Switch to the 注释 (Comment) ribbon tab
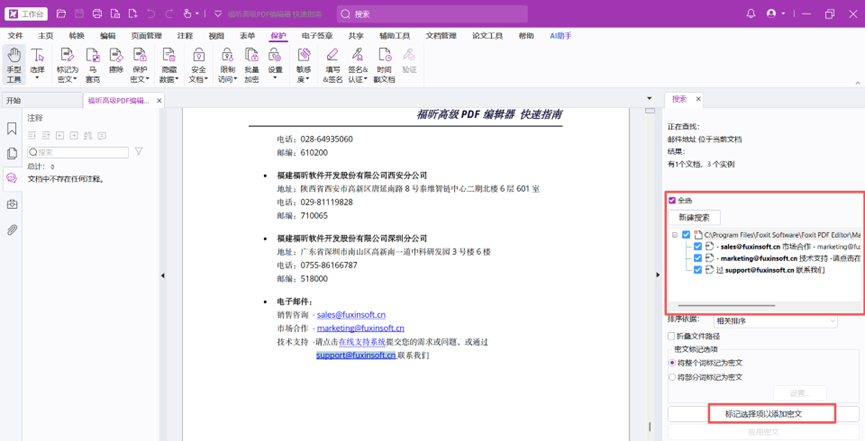 [x=185, y=36]
